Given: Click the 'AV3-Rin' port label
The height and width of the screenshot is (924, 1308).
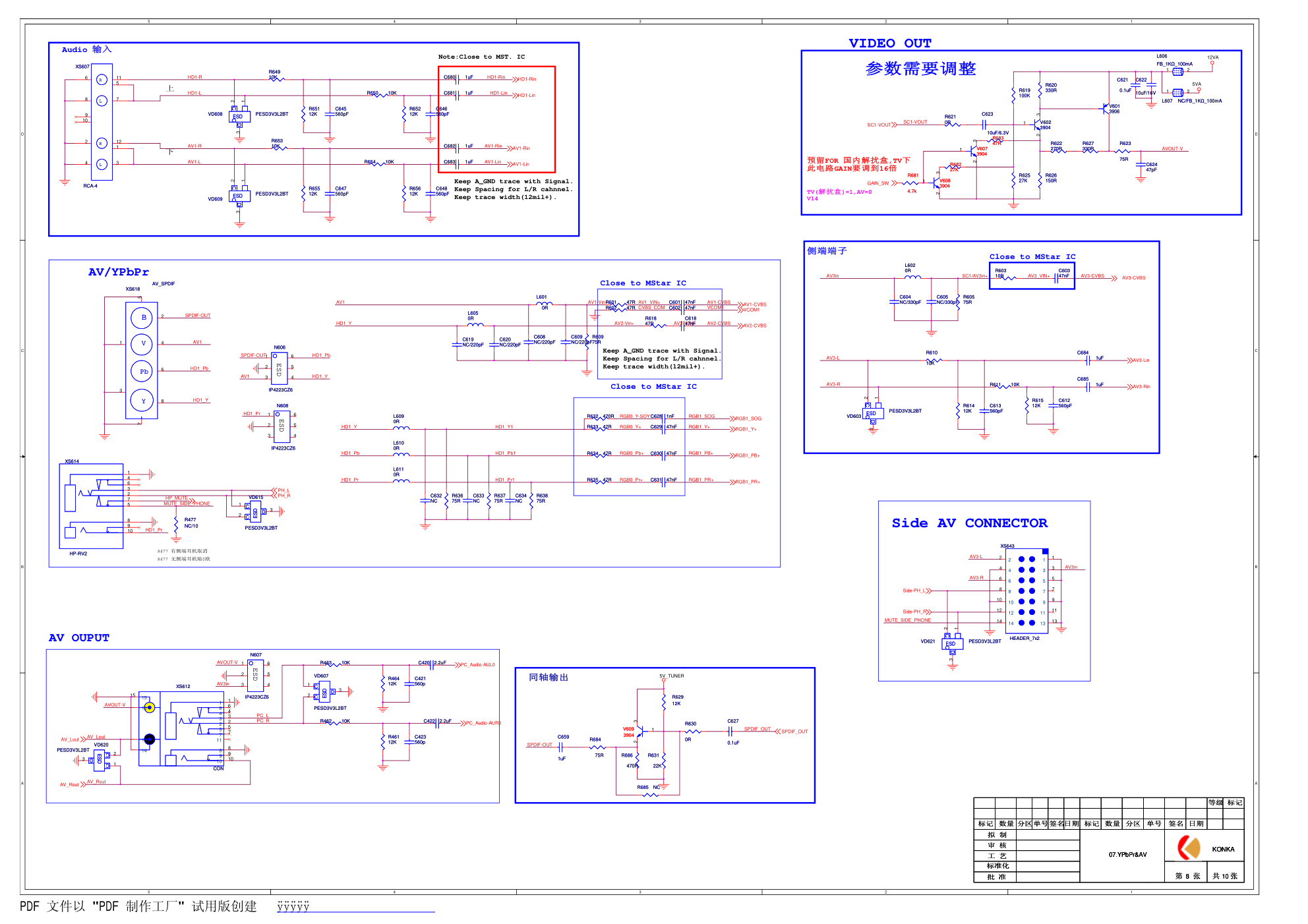Looking at the screenshot, I should click(1141, 387).
